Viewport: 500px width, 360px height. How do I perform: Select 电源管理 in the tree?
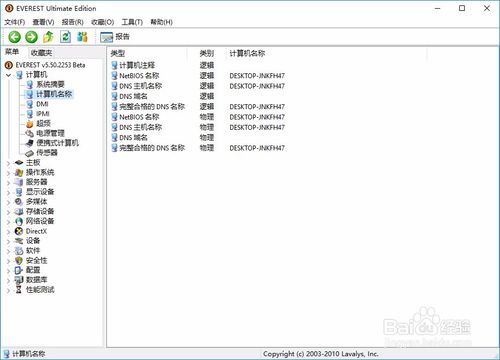[50, 133]
